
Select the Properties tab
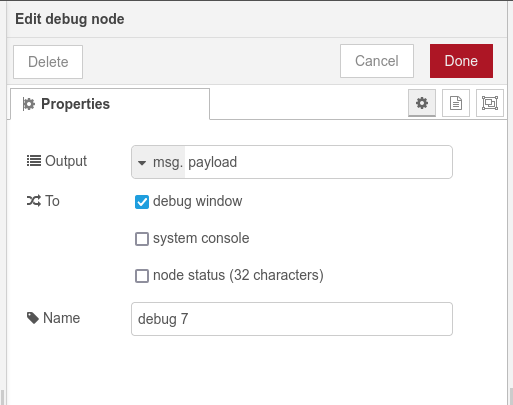coord(110,104)
